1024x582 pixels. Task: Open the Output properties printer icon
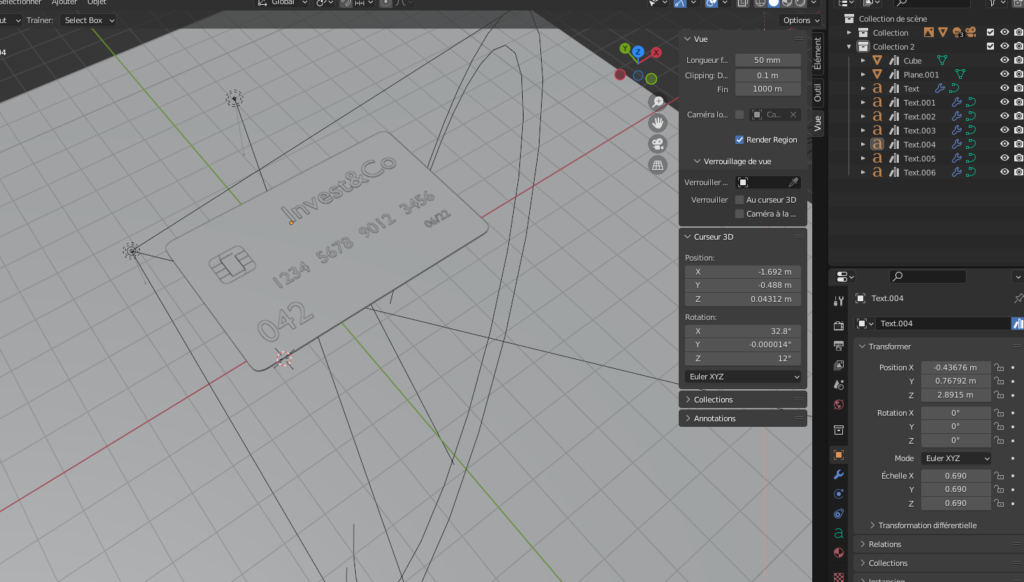(839, 345)
